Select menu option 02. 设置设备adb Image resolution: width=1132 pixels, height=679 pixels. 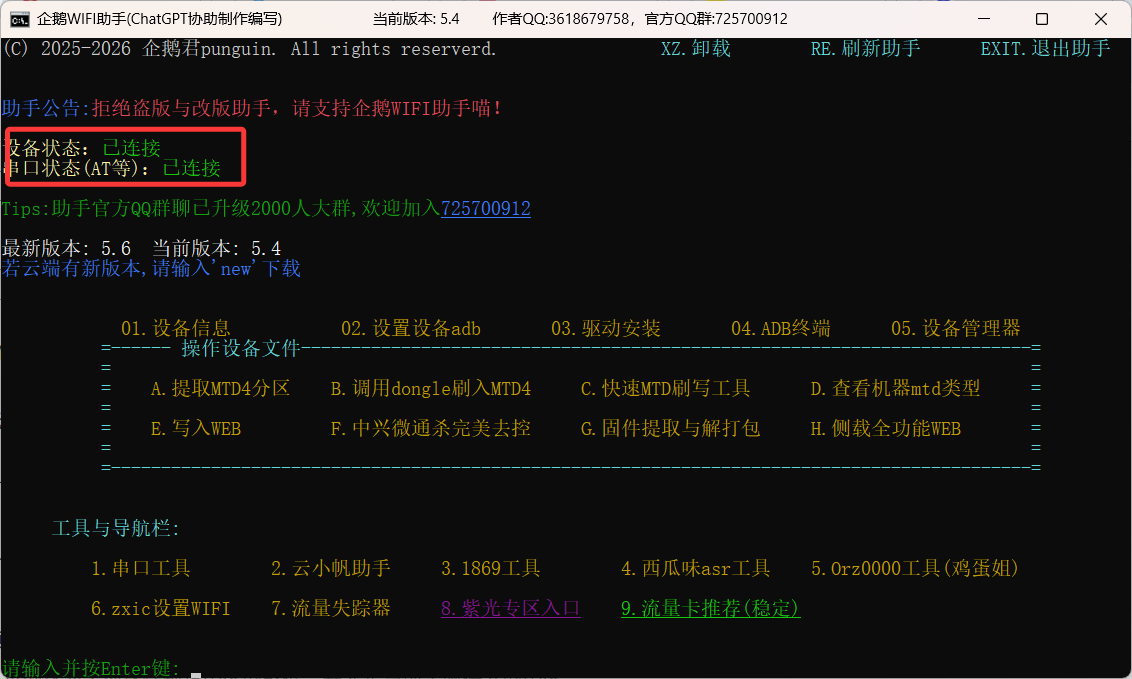(x=410, y=328)
